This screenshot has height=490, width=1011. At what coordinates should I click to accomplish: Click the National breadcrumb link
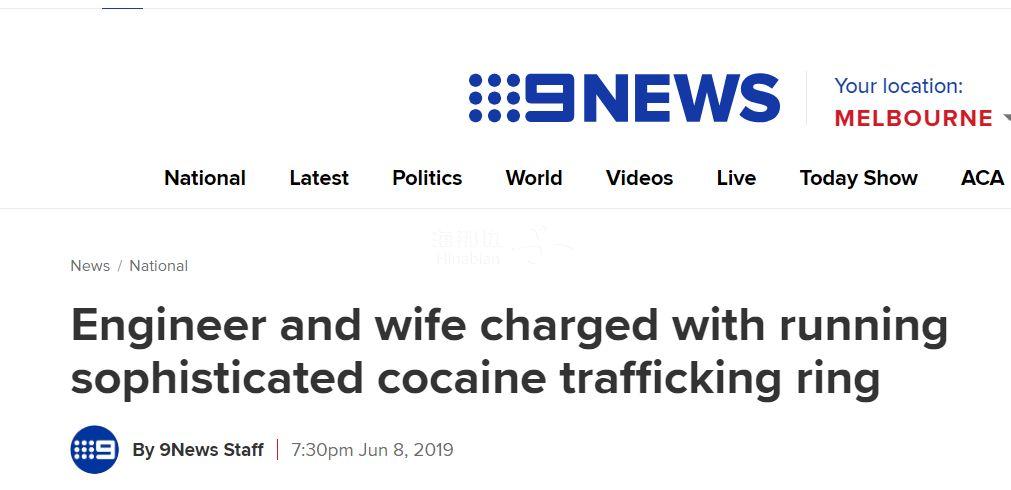point(158,266)
